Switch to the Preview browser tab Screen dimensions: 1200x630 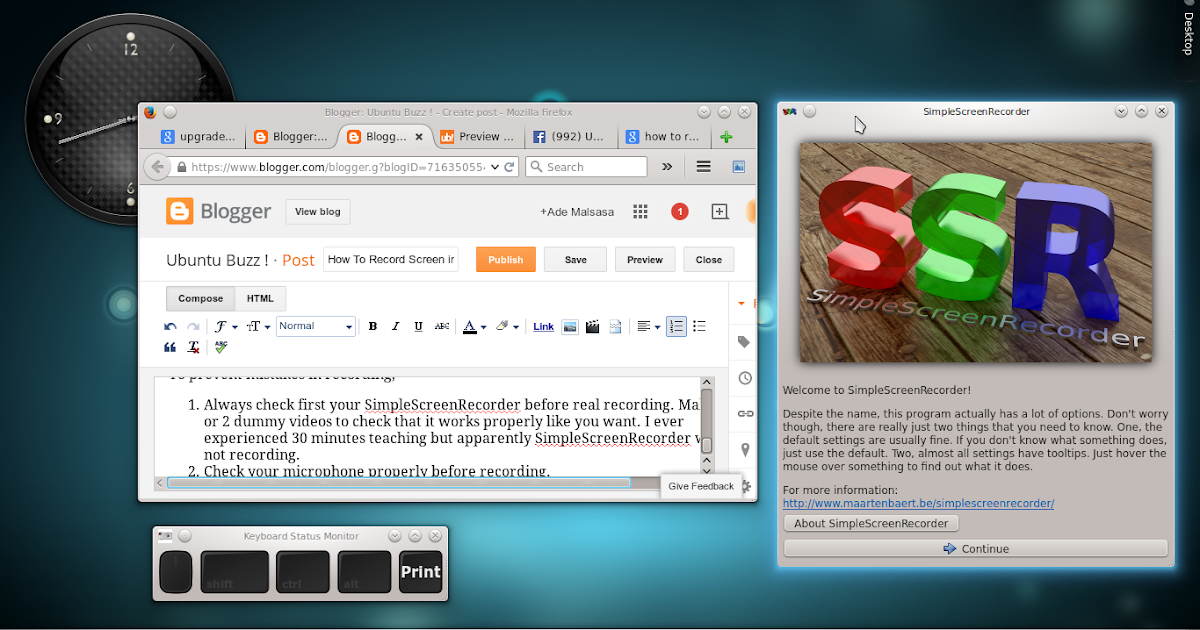(478, 136)
